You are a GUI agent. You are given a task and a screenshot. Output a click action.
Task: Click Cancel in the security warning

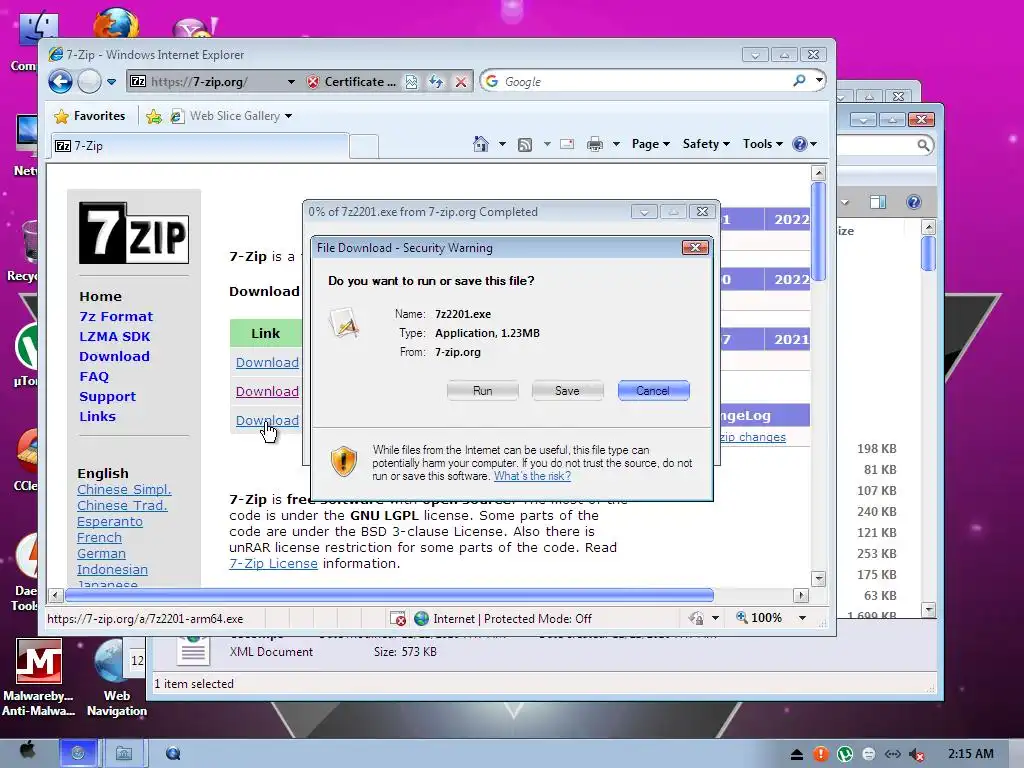[653, 391]
